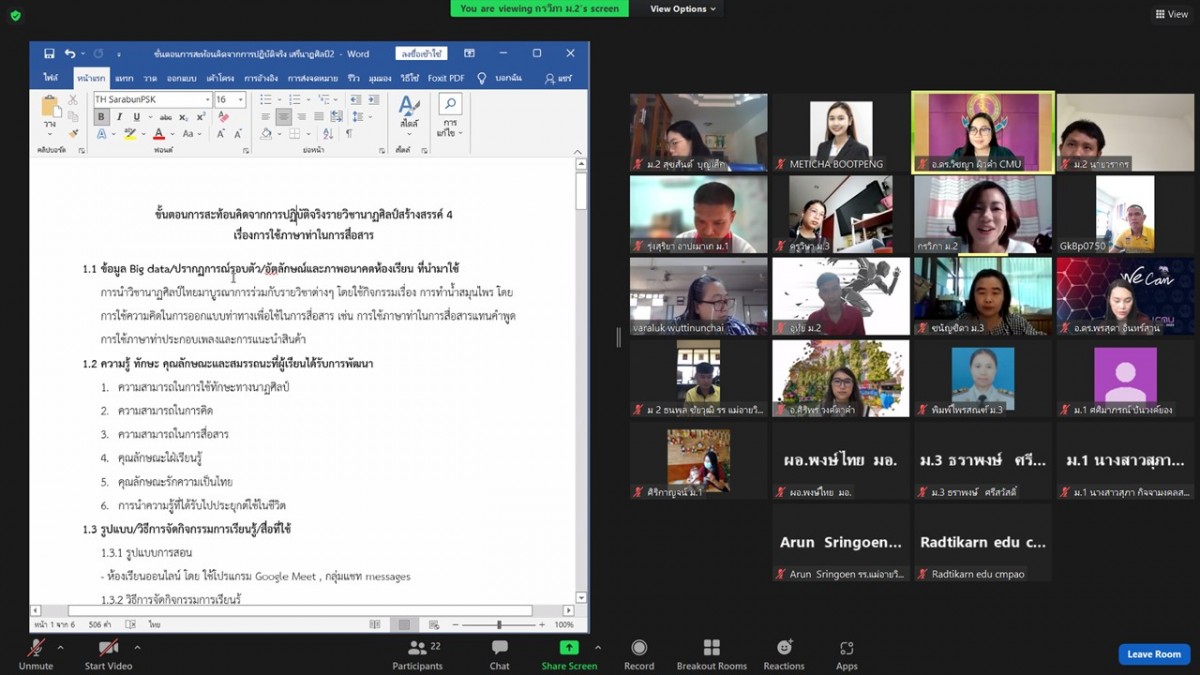This screenshot has width=1200, height=675.
Task: Select the METICHA BOOTPENG video thumbnail
Action: click(840, 132)
